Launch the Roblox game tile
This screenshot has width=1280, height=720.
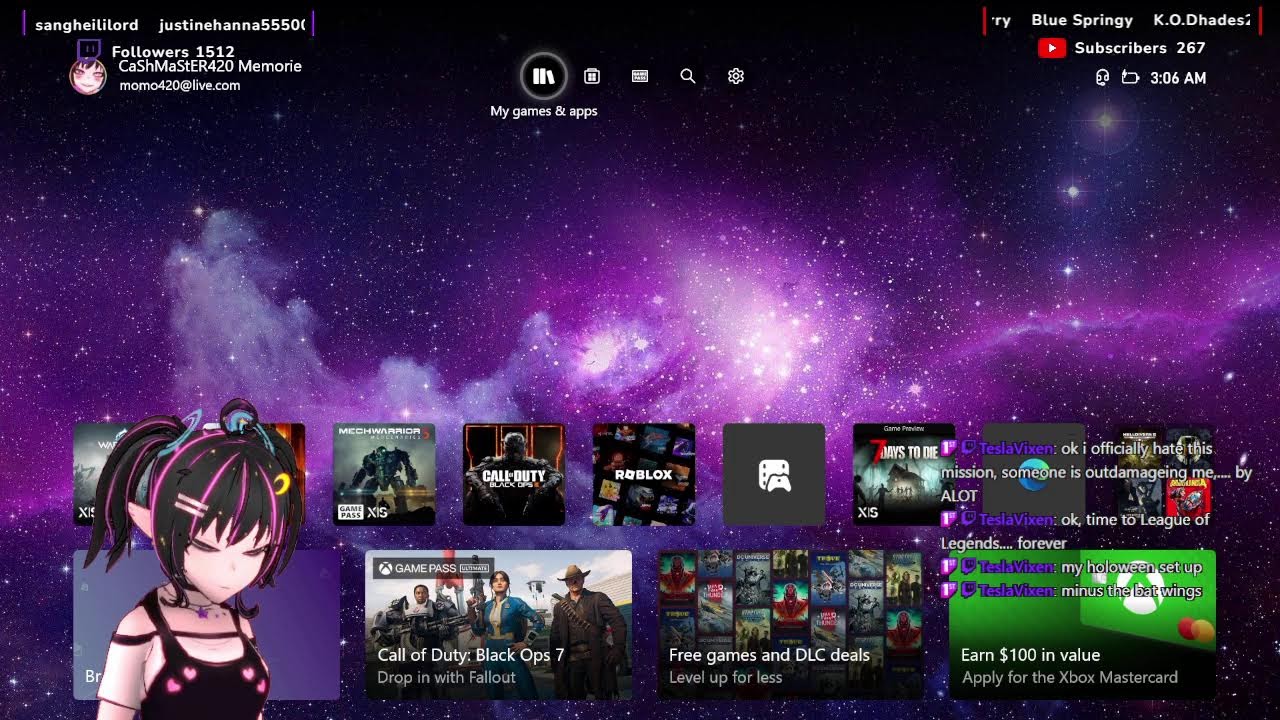pyautogui.click(x=644, y=475)
